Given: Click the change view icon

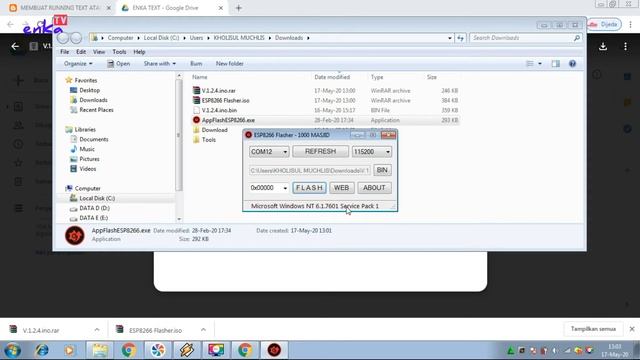Looking at the screenshot, I should click(x=530, y=64).
